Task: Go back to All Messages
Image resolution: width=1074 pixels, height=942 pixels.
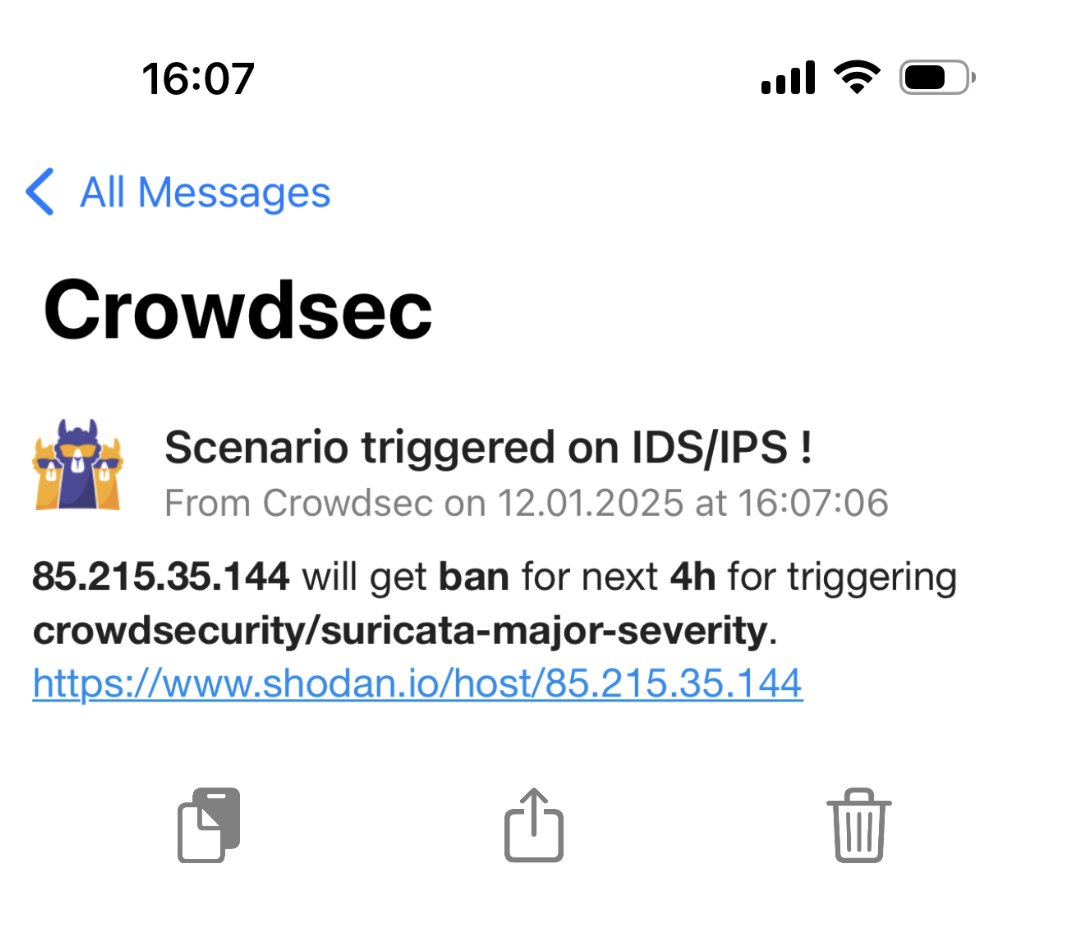Action: 205,192
